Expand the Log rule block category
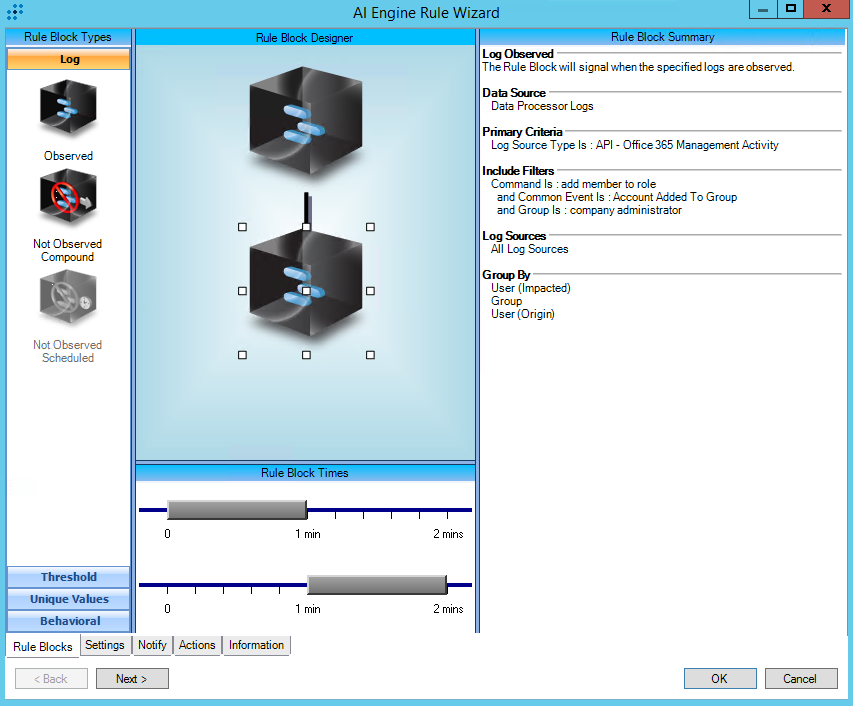Viewport: 853px width, 706px height. (68, 59)
